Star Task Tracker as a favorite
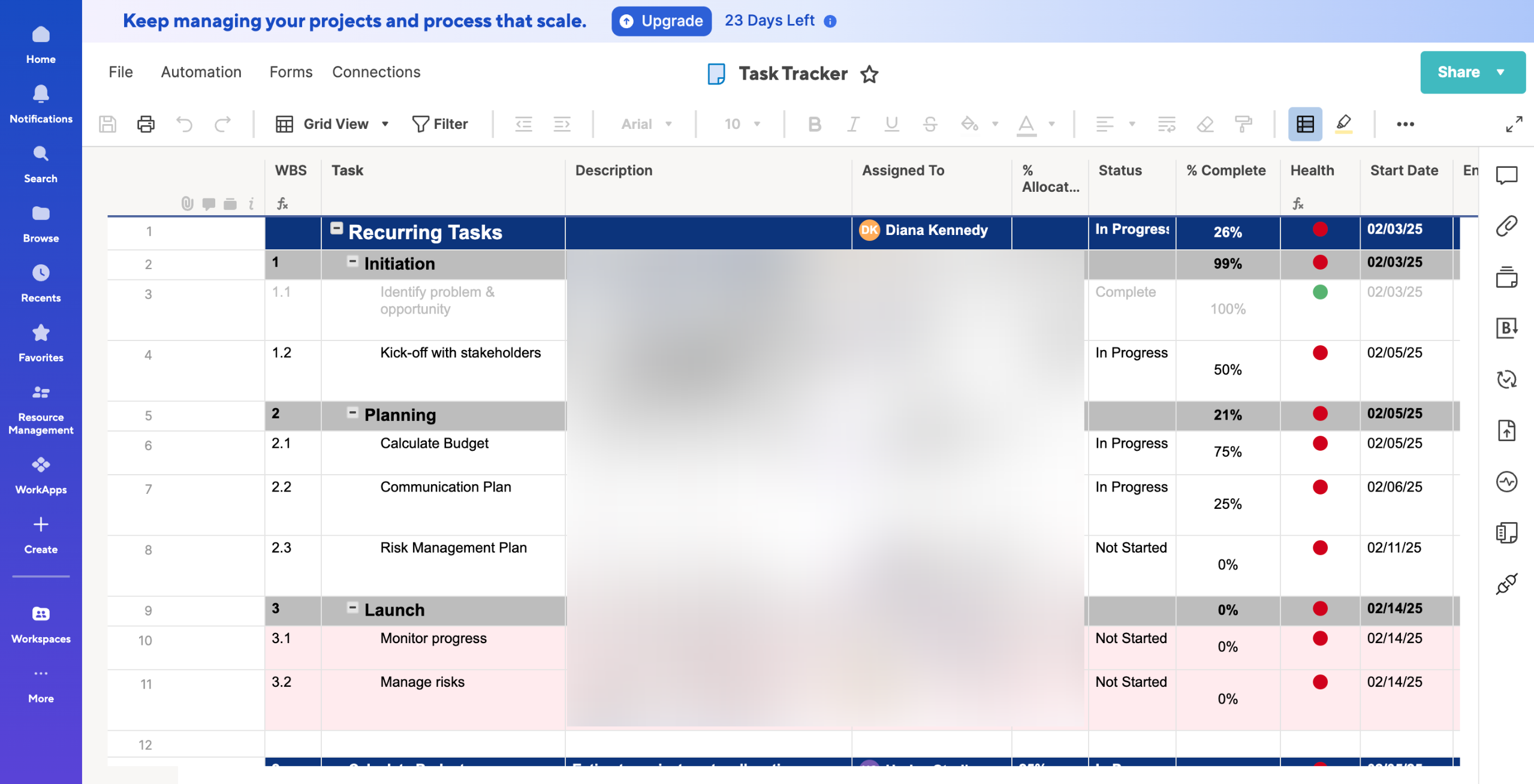This screenshot has width=1534, height=784. 869,74
